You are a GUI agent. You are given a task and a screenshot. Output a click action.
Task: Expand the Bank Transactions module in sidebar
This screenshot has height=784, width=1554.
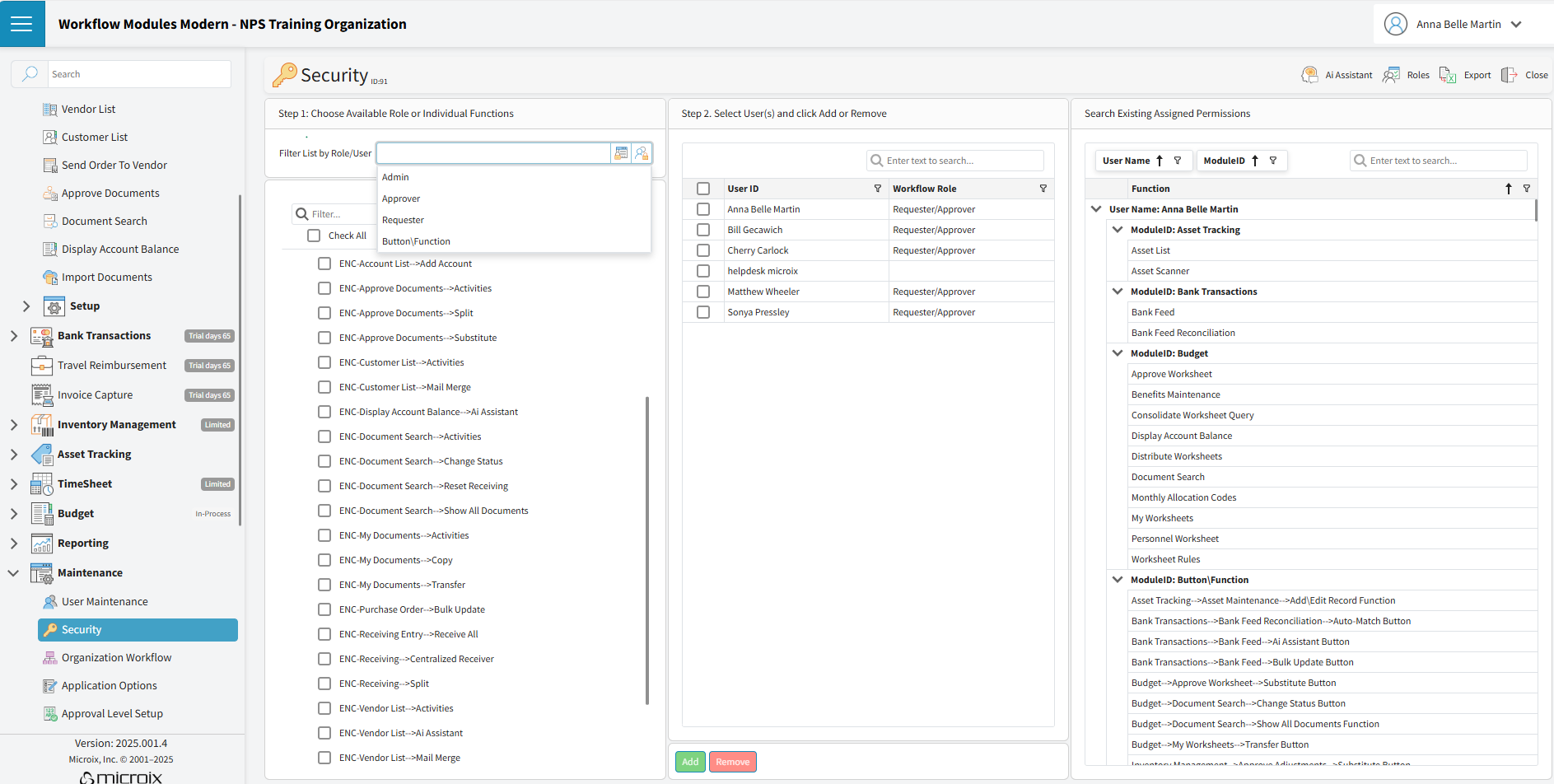pos(14,336)
